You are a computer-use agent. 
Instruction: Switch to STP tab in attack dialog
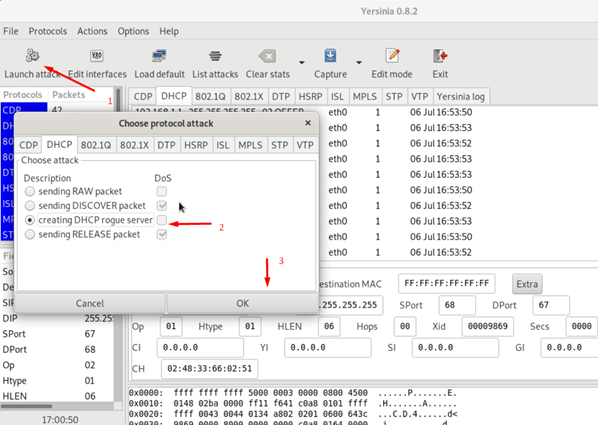280,145
